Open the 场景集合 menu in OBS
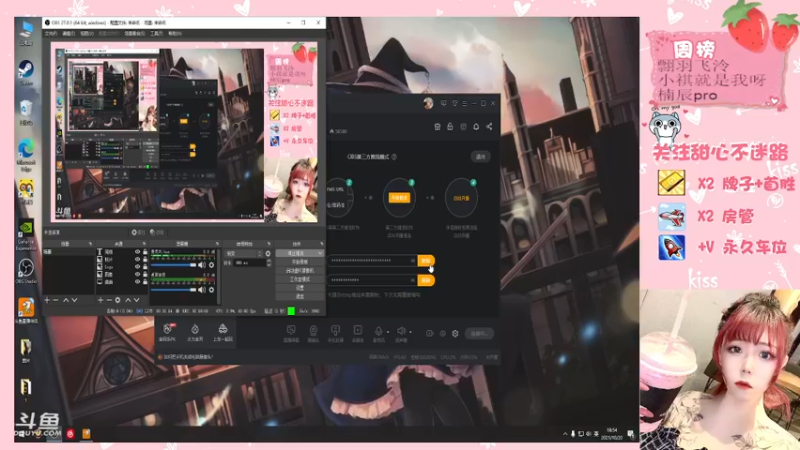This screenshot has width=800, height=450. [135, 34]
